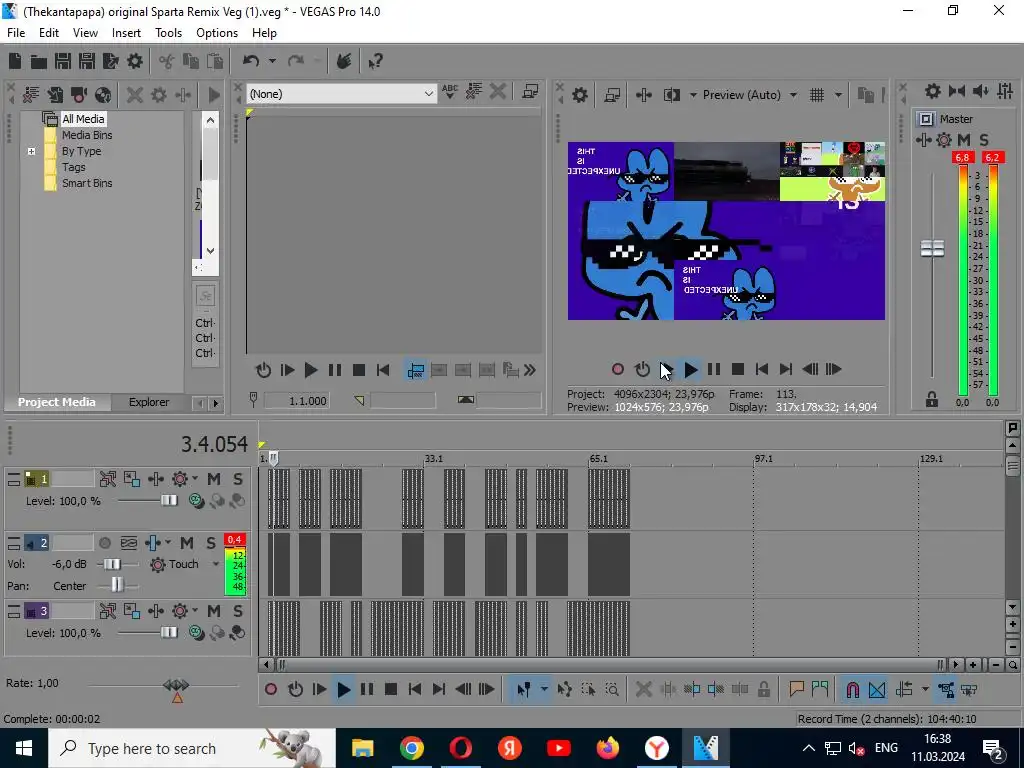Open YouTube from the Windows taskbar
1024x768 pixels.
[x=558, y=748]
